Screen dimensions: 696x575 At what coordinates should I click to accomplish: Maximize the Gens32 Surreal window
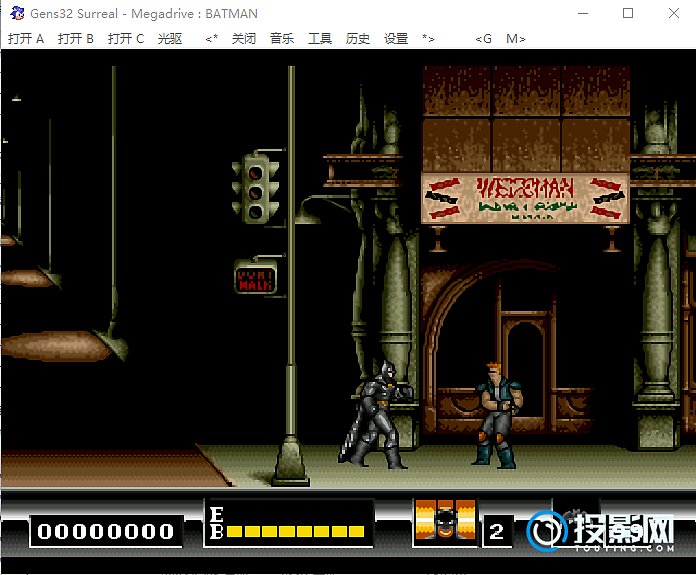628,13
